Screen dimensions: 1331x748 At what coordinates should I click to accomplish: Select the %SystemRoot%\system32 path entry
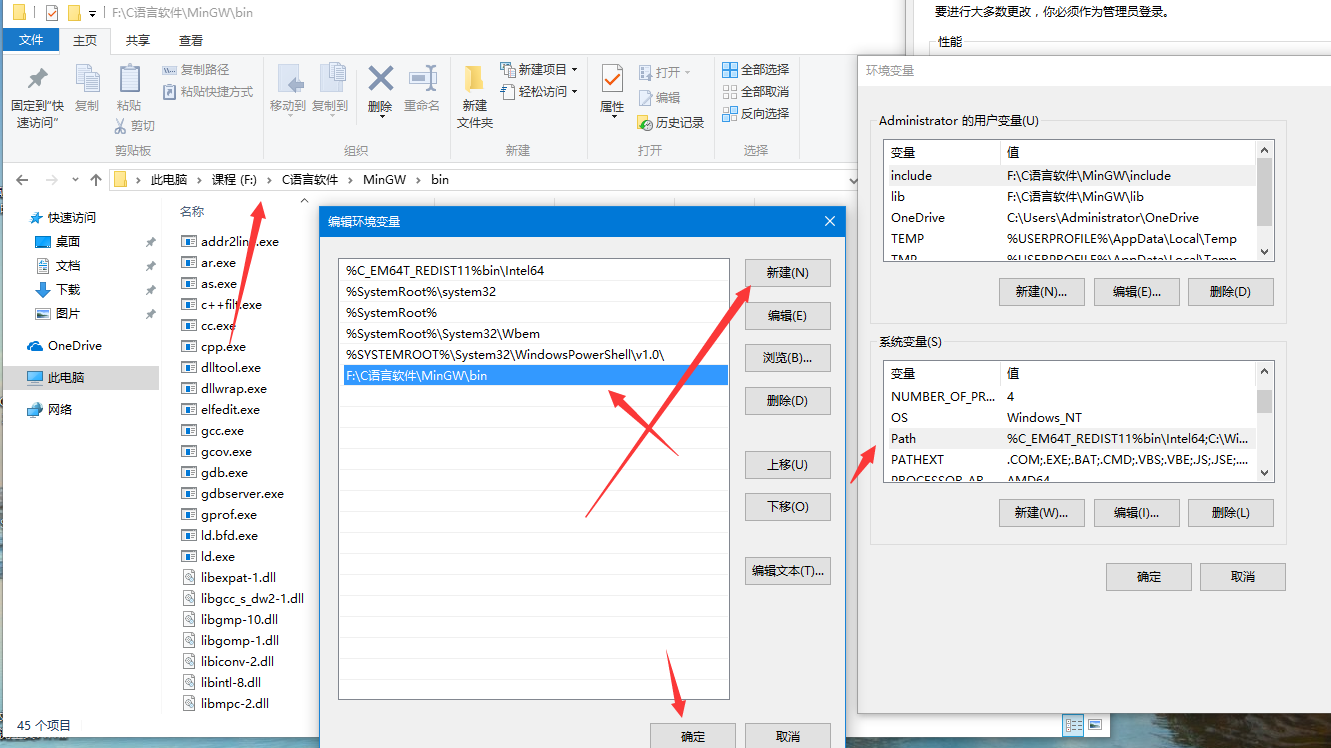[421, 292]
